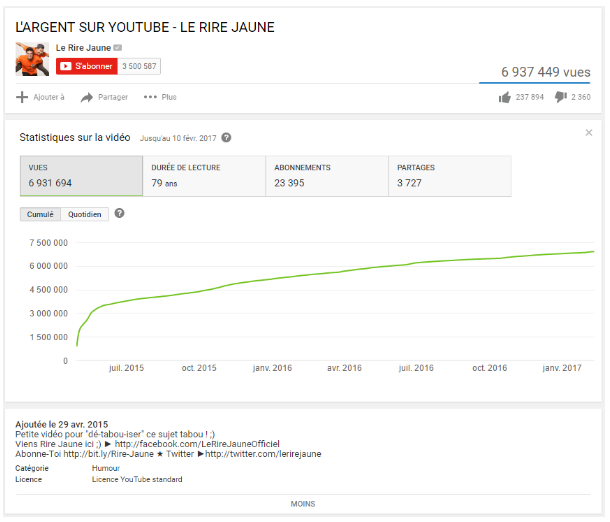The width and height of the screenshot is (610, 522).
Task: Click the red S'abonner subscribe button
Action: [x=86, y=67]
